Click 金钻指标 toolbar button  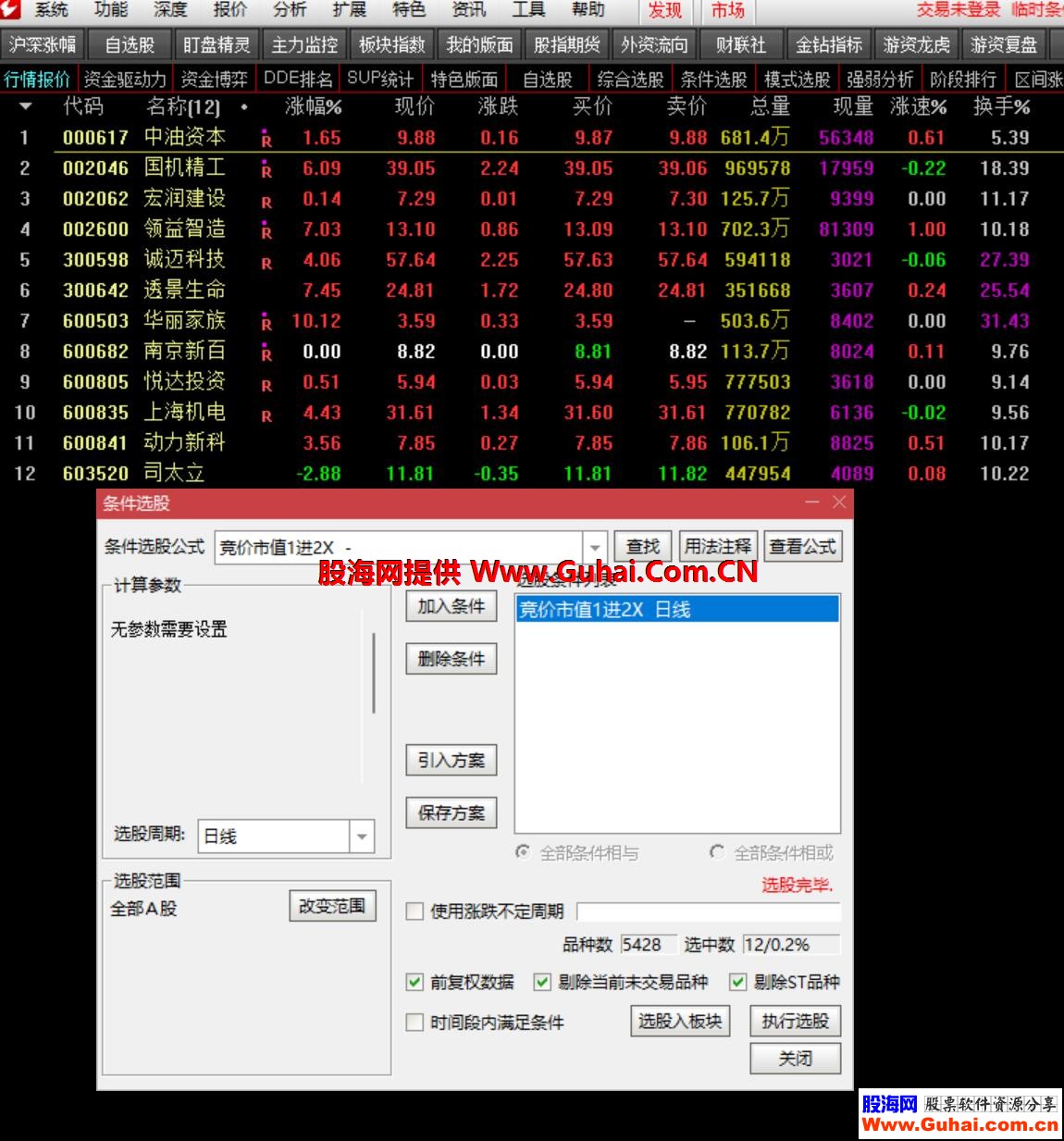[829, 44]
